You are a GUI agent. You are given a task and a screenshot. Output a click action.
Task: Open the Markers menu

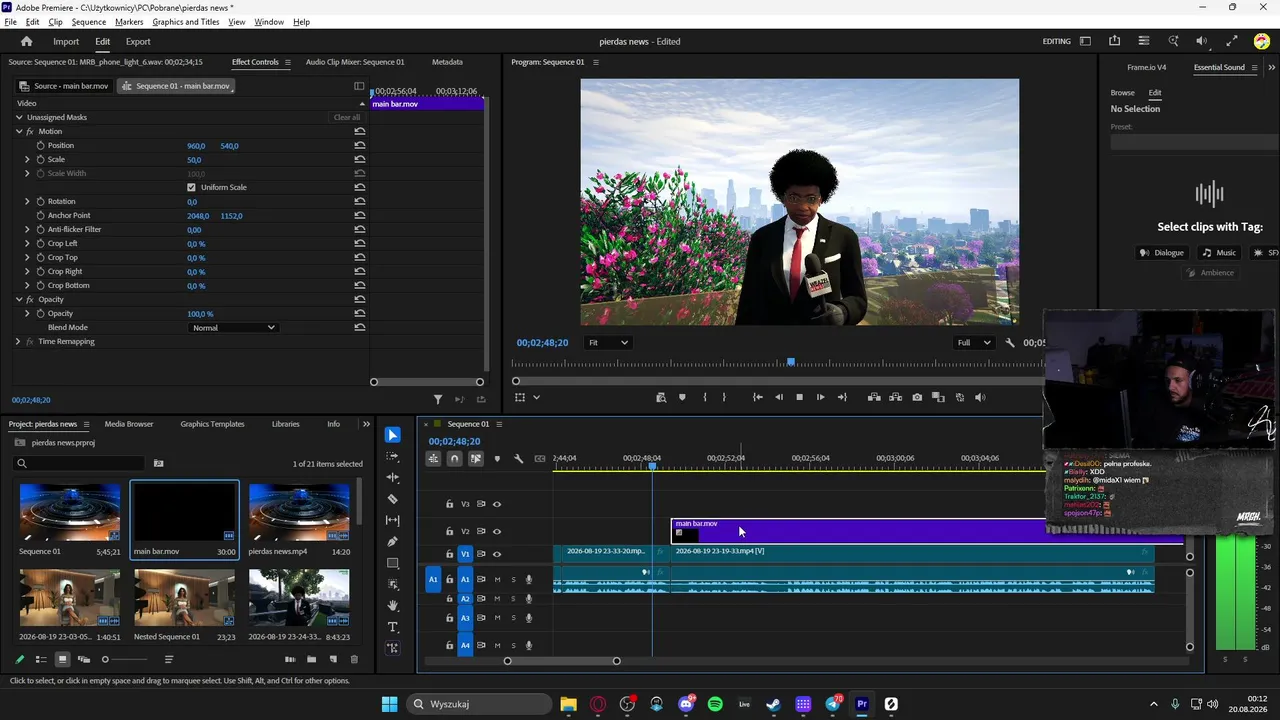point(129,22)
